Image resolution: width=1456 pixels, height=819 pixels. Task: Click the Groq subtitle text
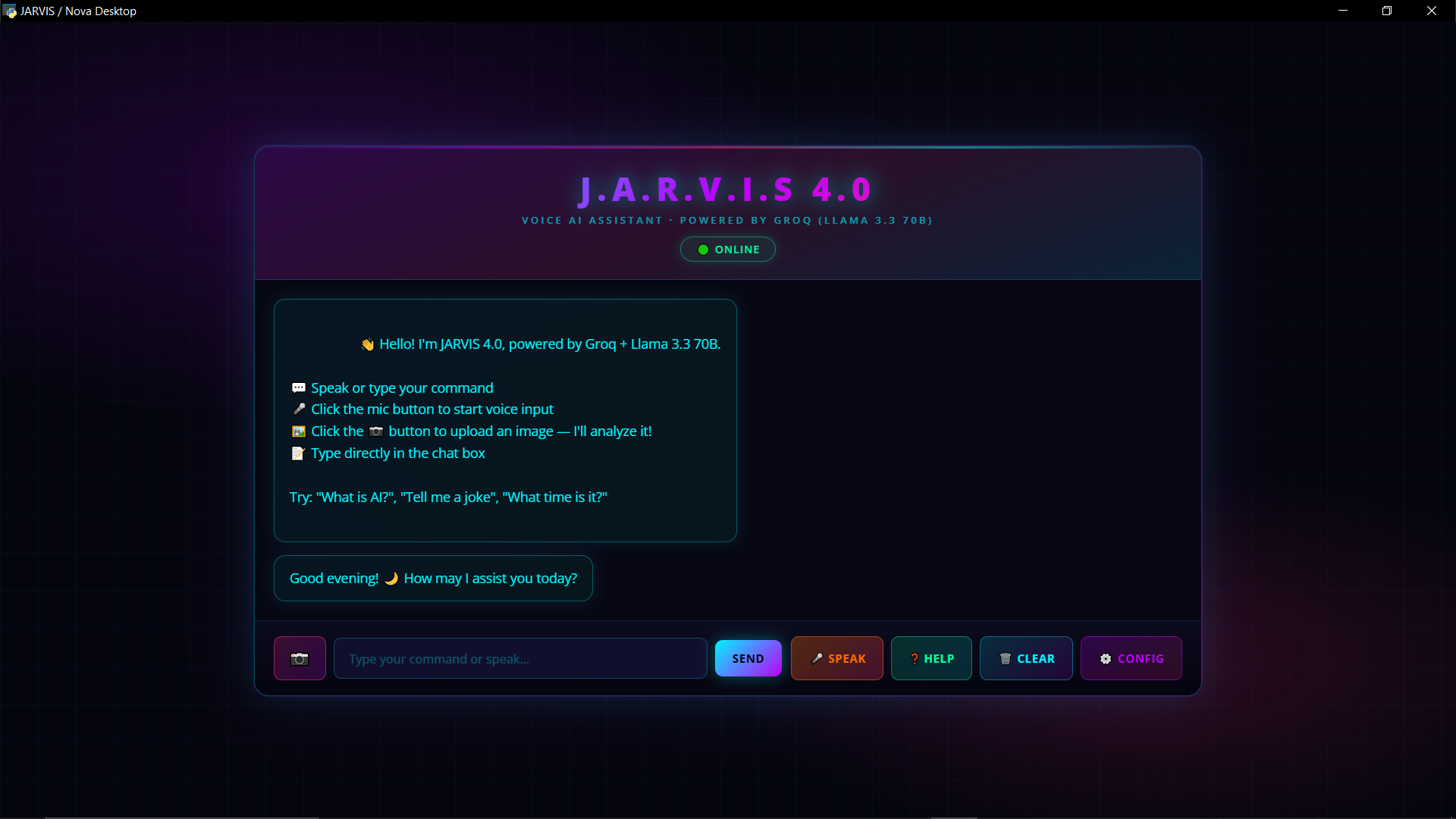coord(727,221)
